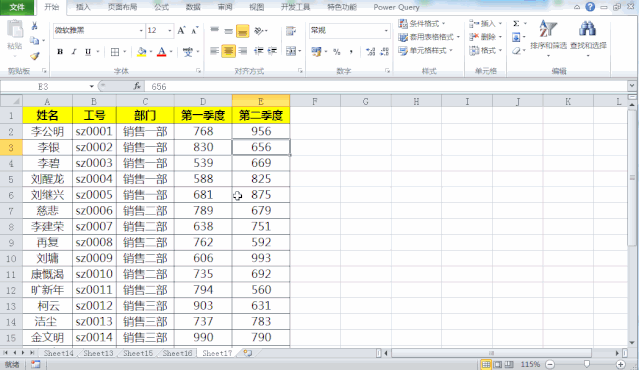639x370 pixels.
Task: Align text to the left
Action: tap(214, 51)
